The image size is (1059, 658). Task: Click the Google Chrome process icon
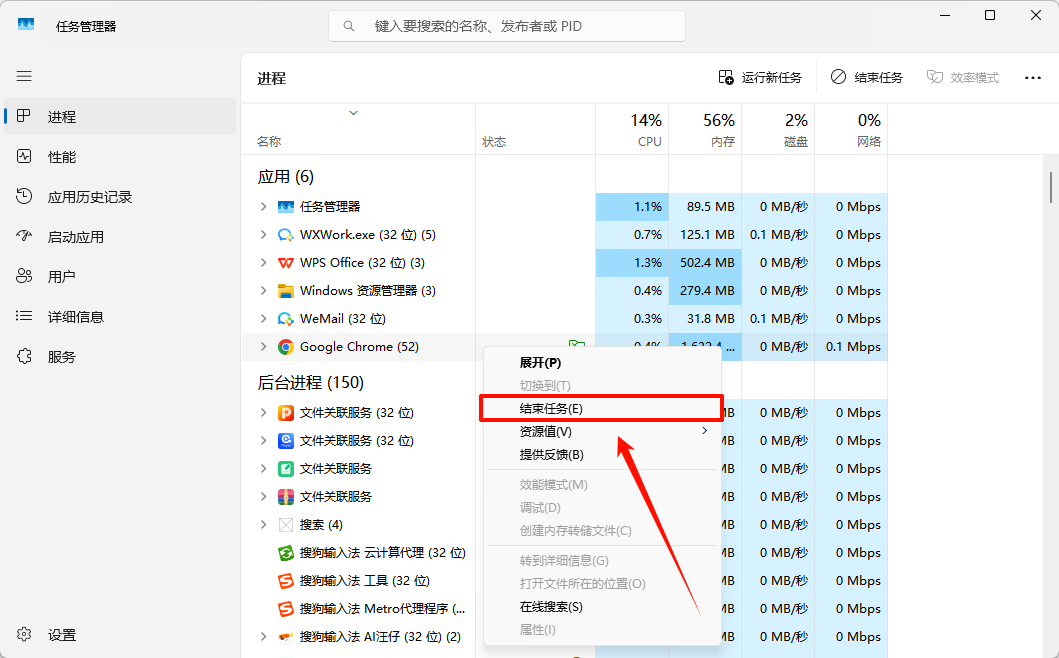[286, 347]
